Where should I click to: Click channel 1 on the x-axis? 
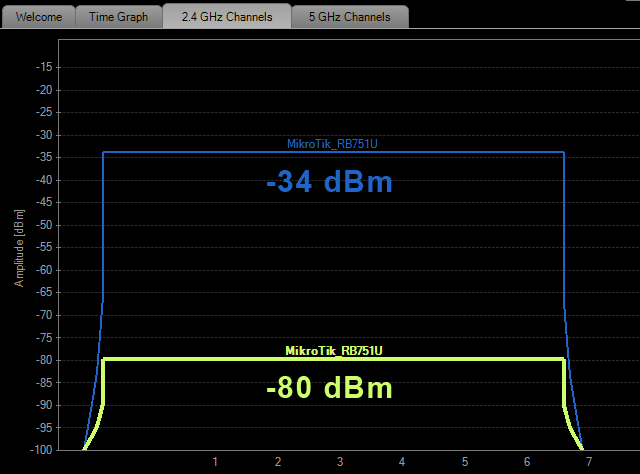[x=215, y=462]
